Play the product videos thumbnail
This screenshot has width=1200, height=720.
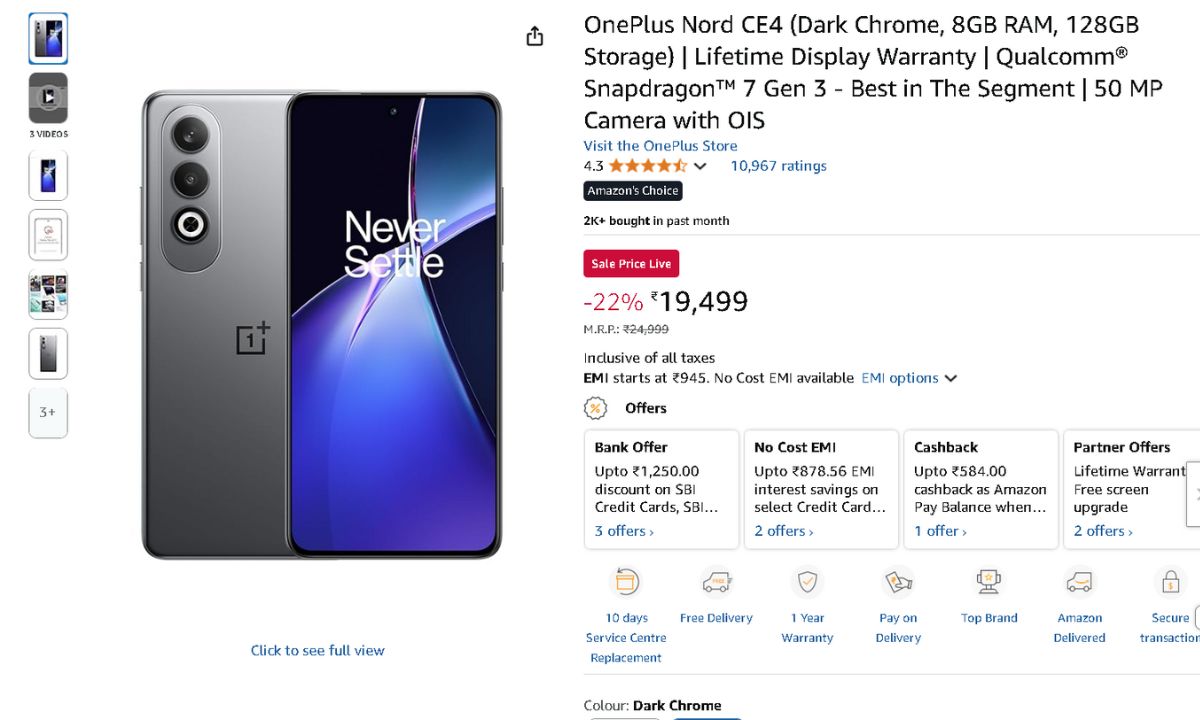[x=48, y=97]
